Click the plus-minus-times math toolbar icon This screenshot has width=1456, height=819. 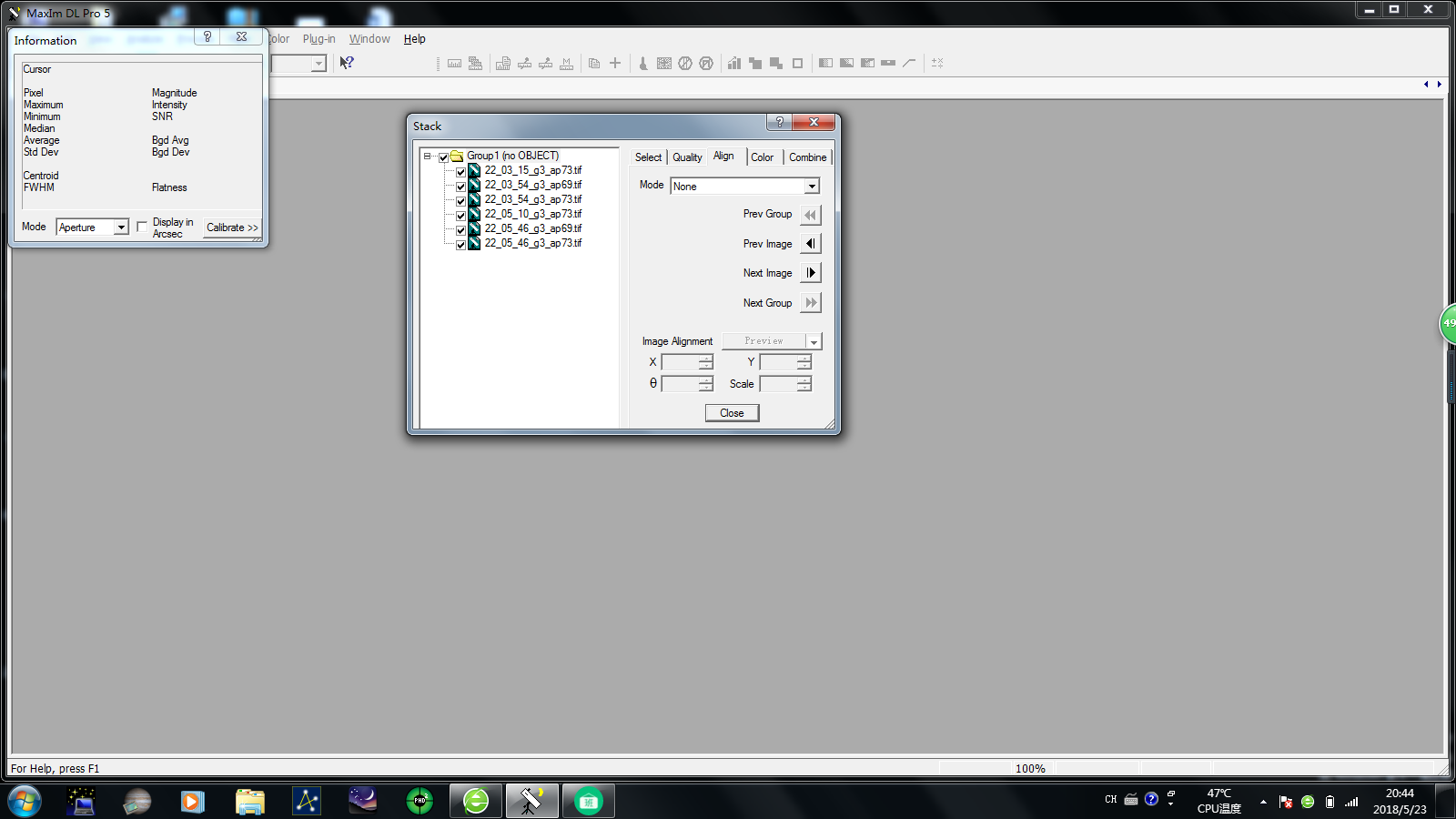pyautogui.click(x=937, y=63)
